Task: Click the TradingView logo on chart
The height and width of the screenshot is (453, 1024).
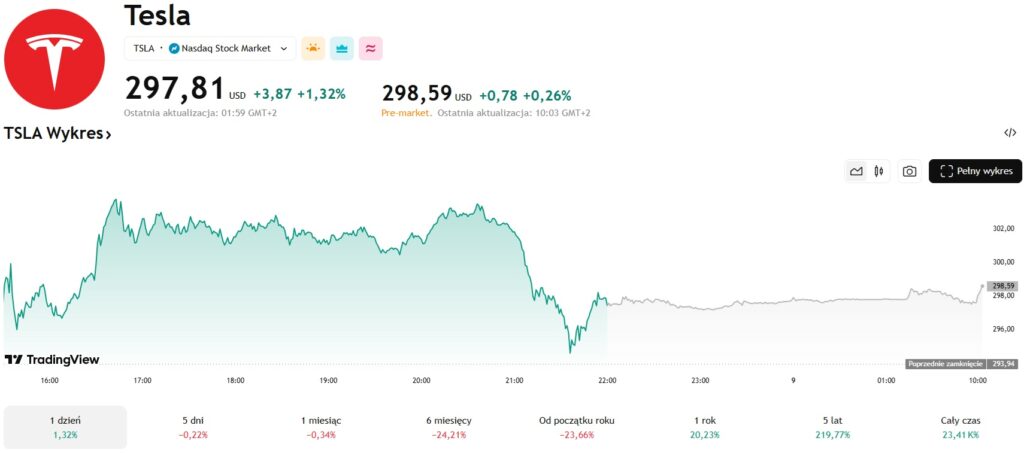Action: point(53,359)
